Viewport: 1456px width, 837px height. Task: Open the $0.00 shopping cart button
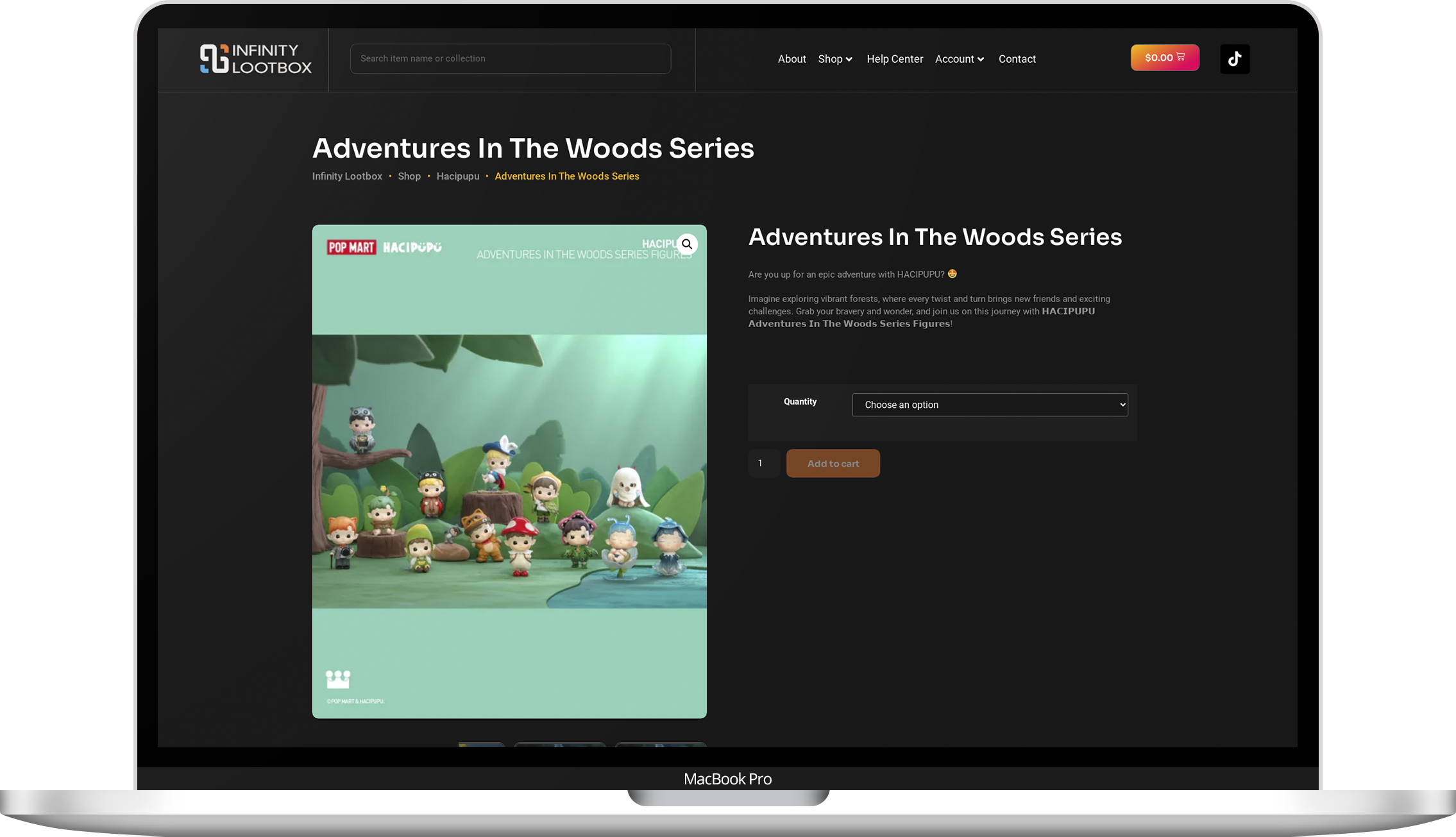point(1165,58)
